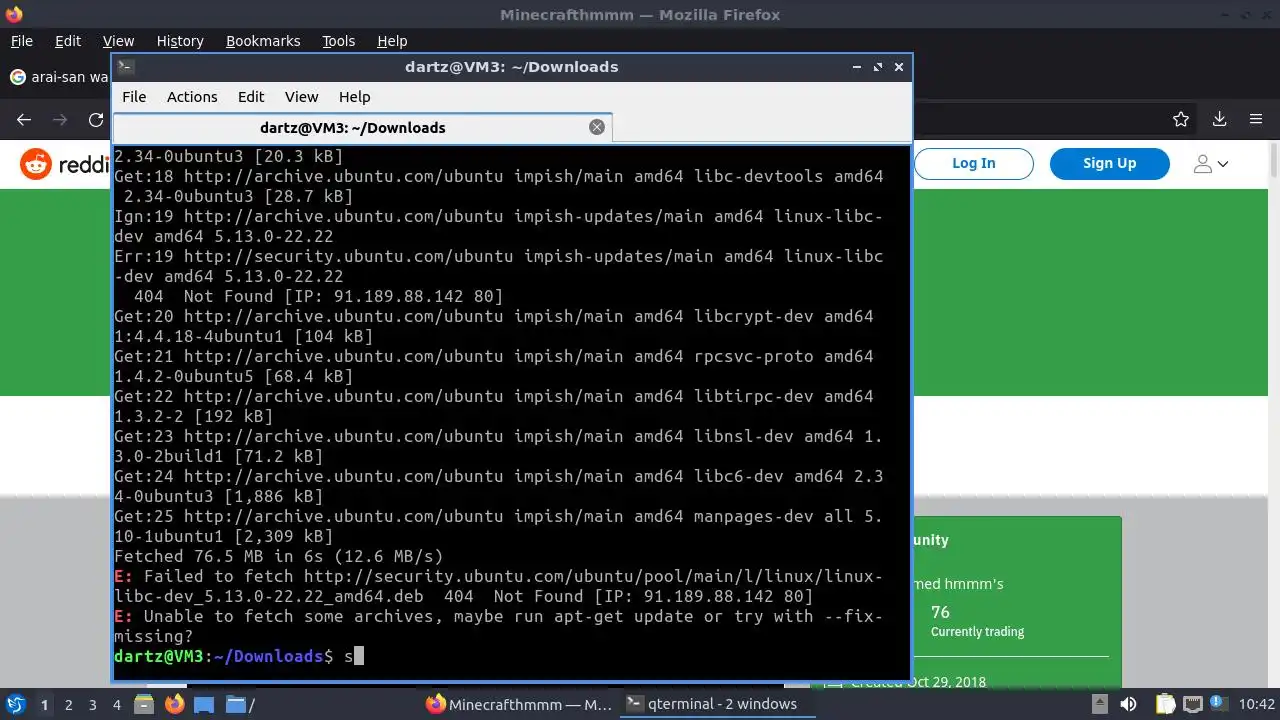The image size is (1280, 720).
Task: Select the arai-san Google tab in Firefox
Action: click(x=58, y=77)
